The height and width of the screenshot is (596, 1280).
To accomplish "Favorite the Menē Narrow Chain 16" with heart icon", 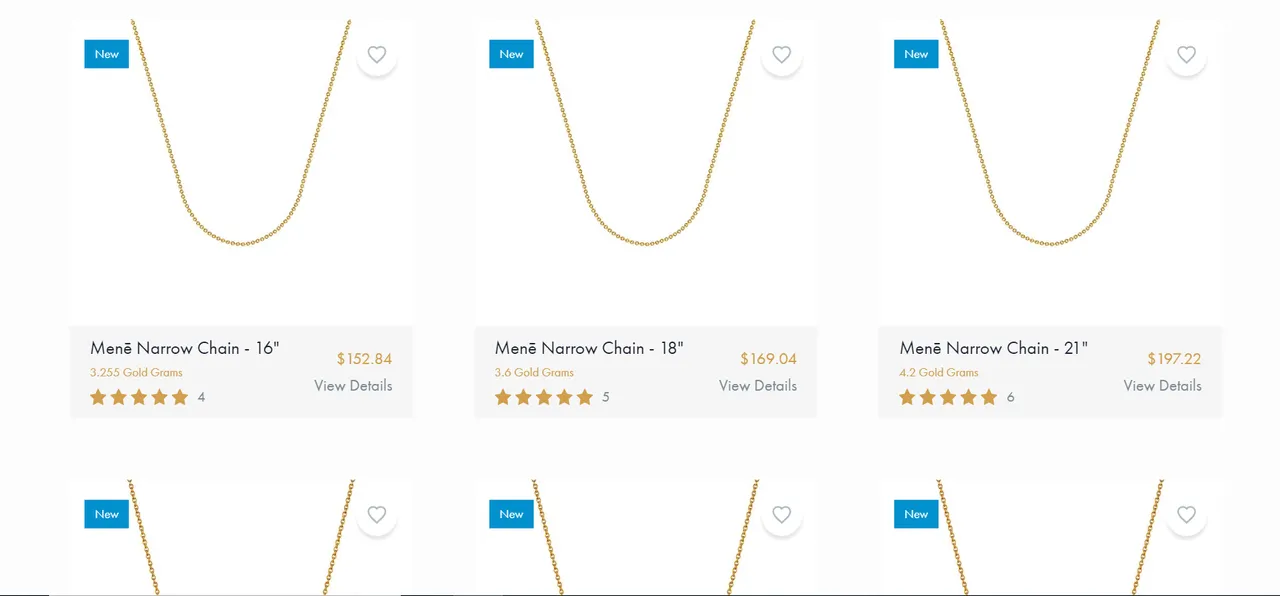I will [x=377, y=55].
